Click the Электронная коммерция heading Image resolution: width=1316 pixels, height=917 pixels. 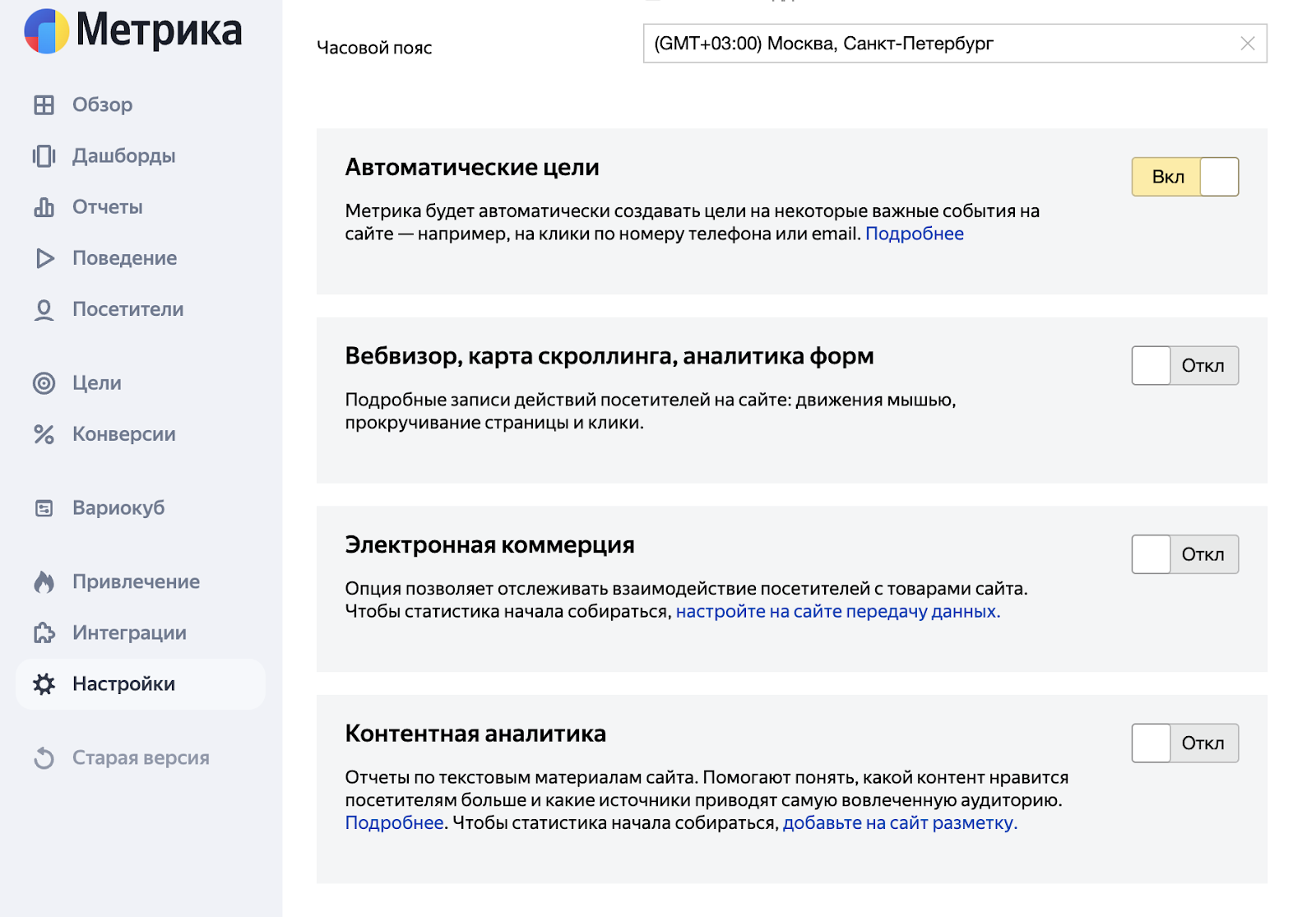[x=490, y=545]
